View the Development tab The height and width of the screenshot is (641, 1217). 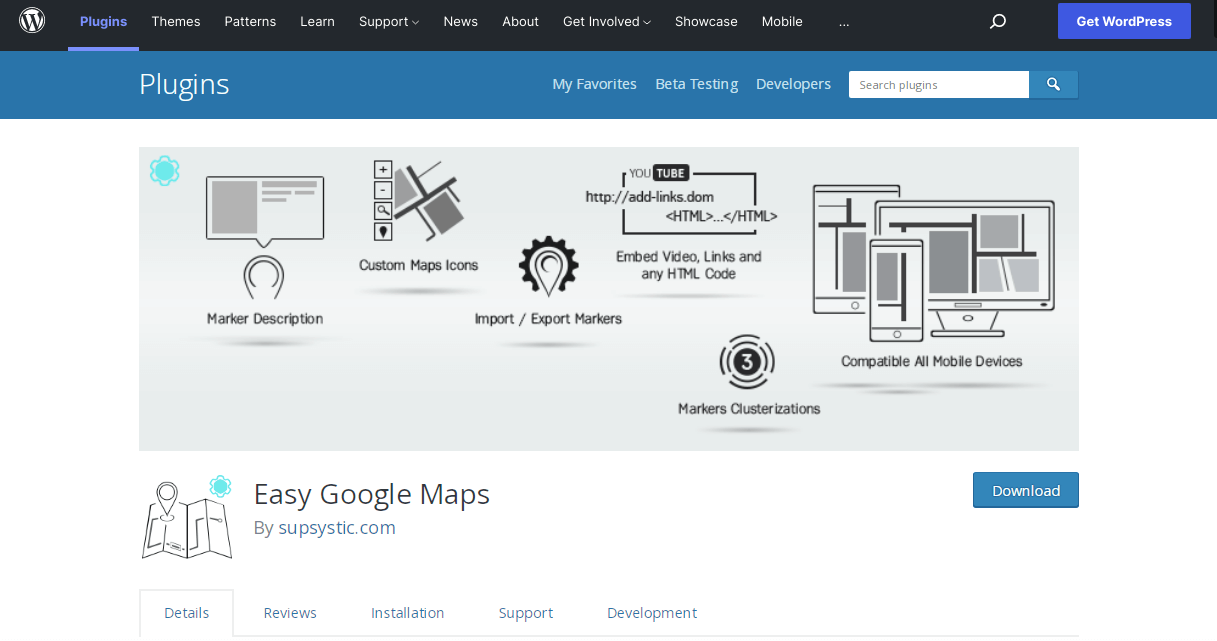point(652,612)
